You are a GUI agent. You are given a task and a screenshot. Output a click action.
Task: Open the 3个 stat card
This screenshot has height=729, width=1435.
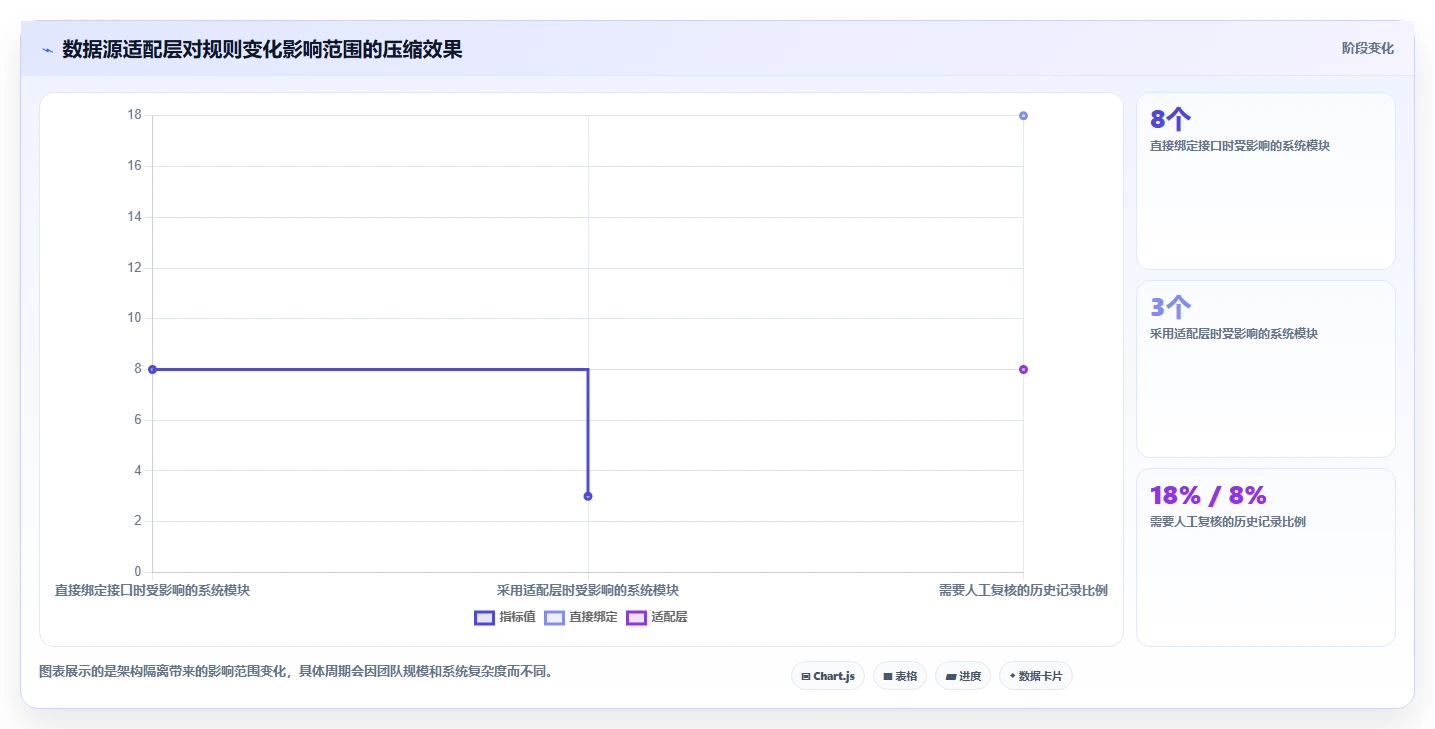(x=1265, y=369)
